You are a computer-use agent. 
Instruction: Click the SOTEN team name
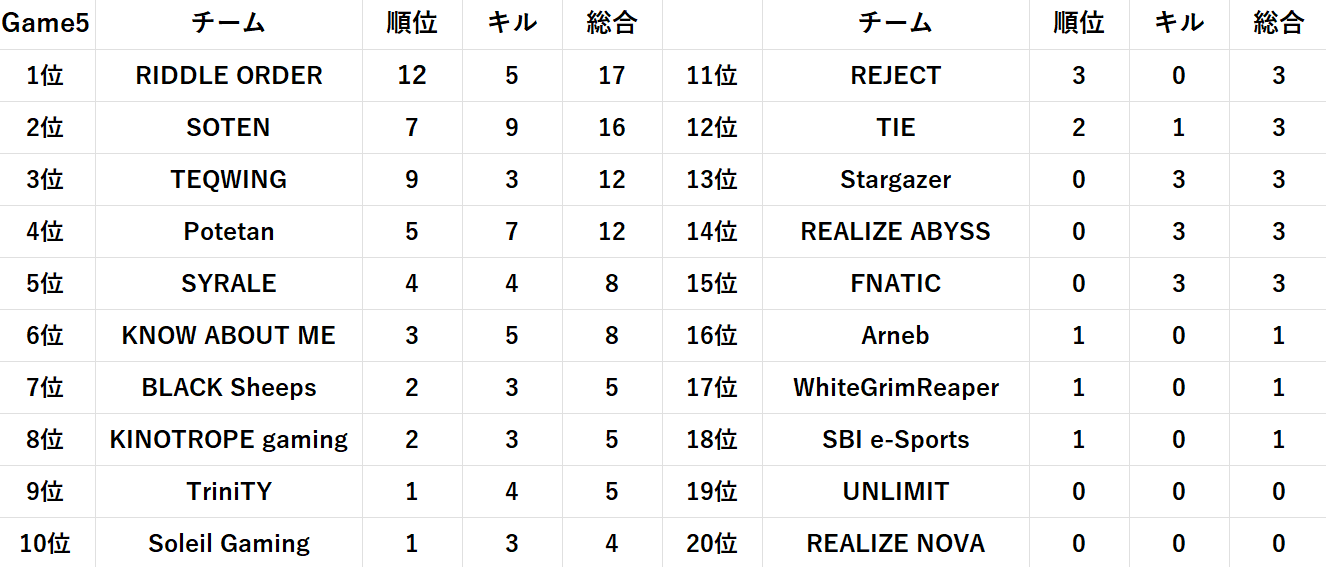pyautogui.click(x=229, y=128)
